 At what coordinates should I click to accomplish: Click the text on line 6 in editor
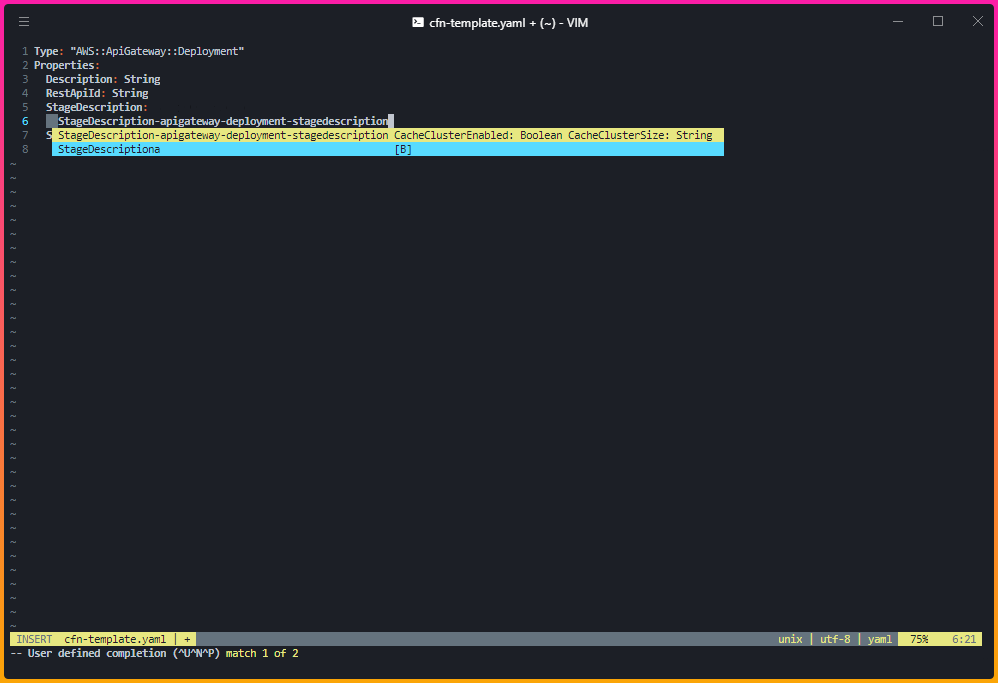[x=223, y=121]
